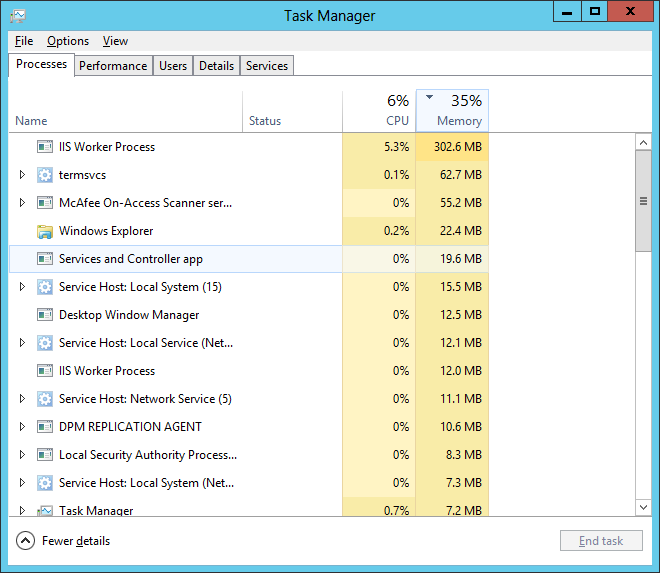
Task: Click the DPM REPLICATION AGENT process icon
Action: [45, 427]
